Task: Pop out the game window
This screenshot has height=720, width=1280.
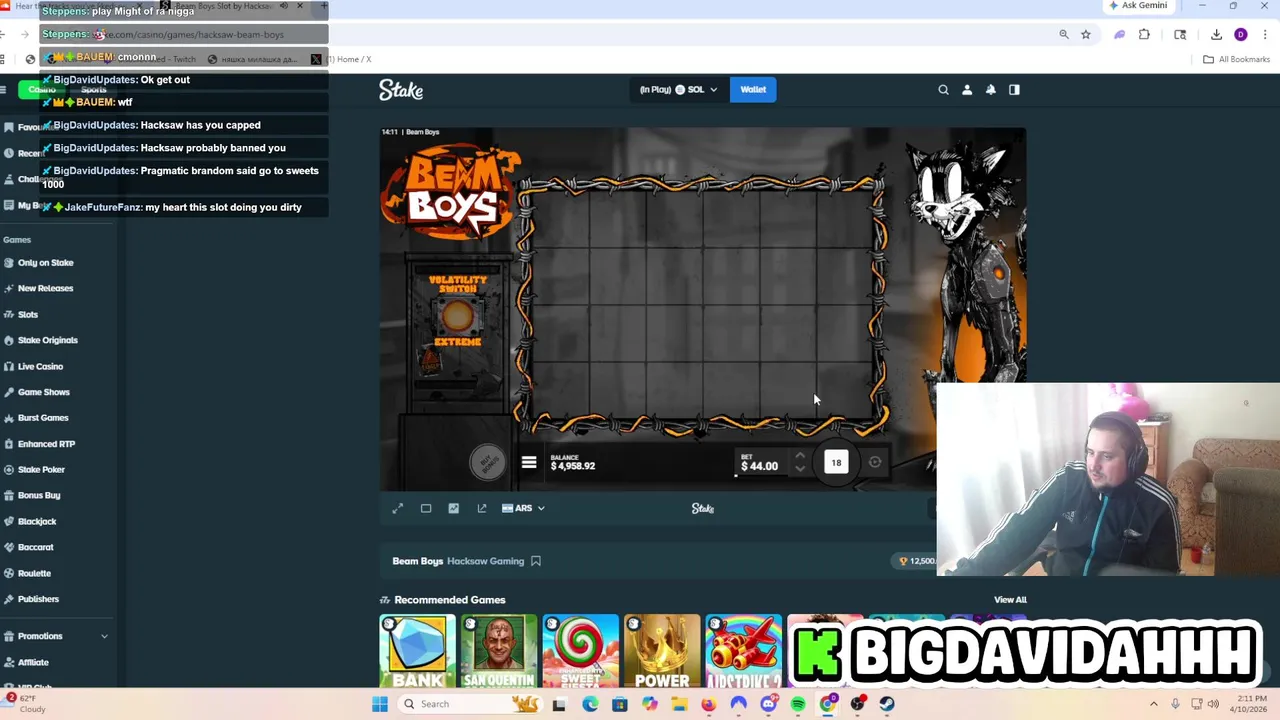Action: click(482, 508)
